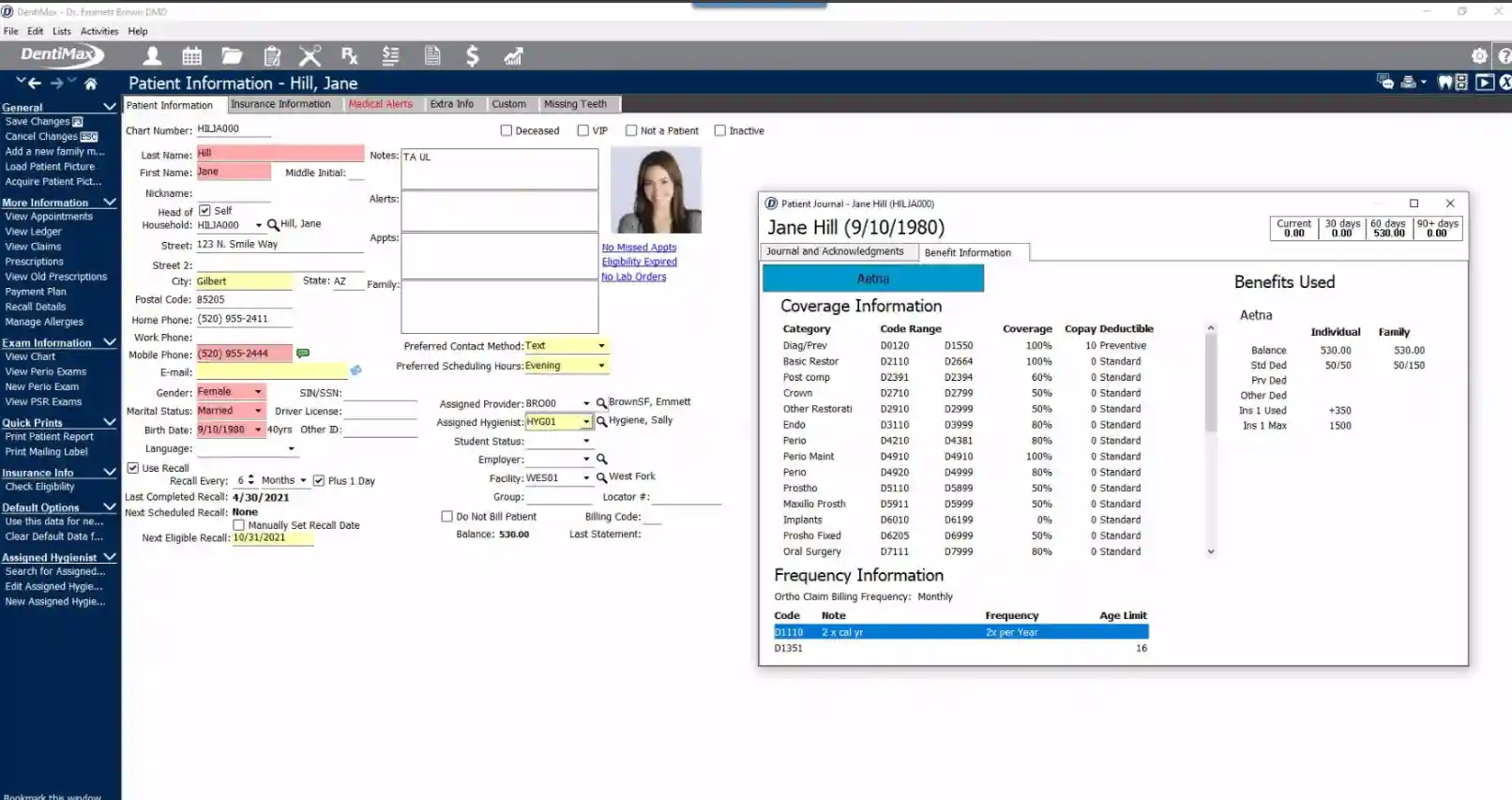
Task: Open the dental tools charting icon
Action: coord(310,56)
